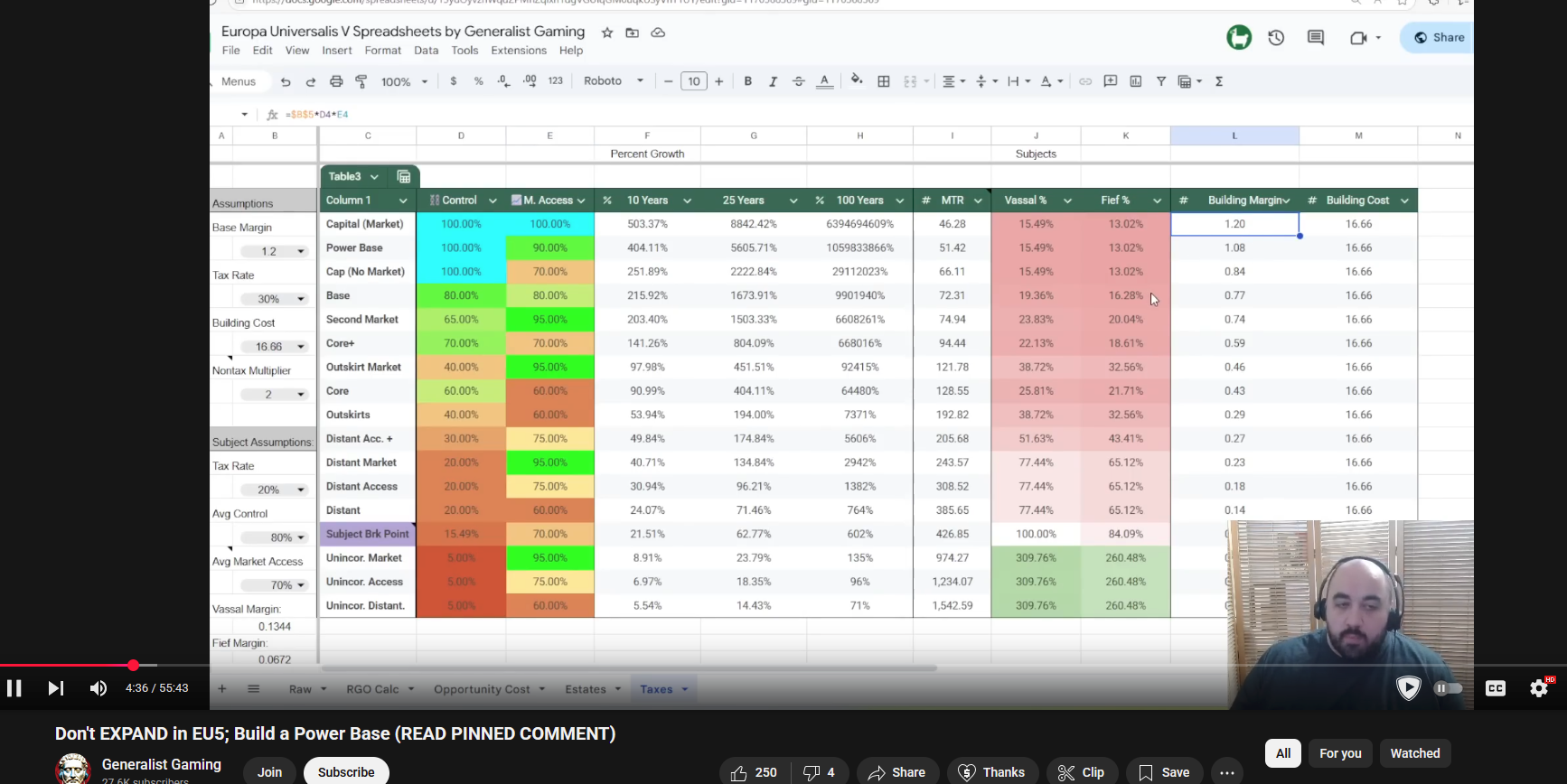Click the insert comment icon
This screenshot has height=784, width=1567.
coord(1111,81)
